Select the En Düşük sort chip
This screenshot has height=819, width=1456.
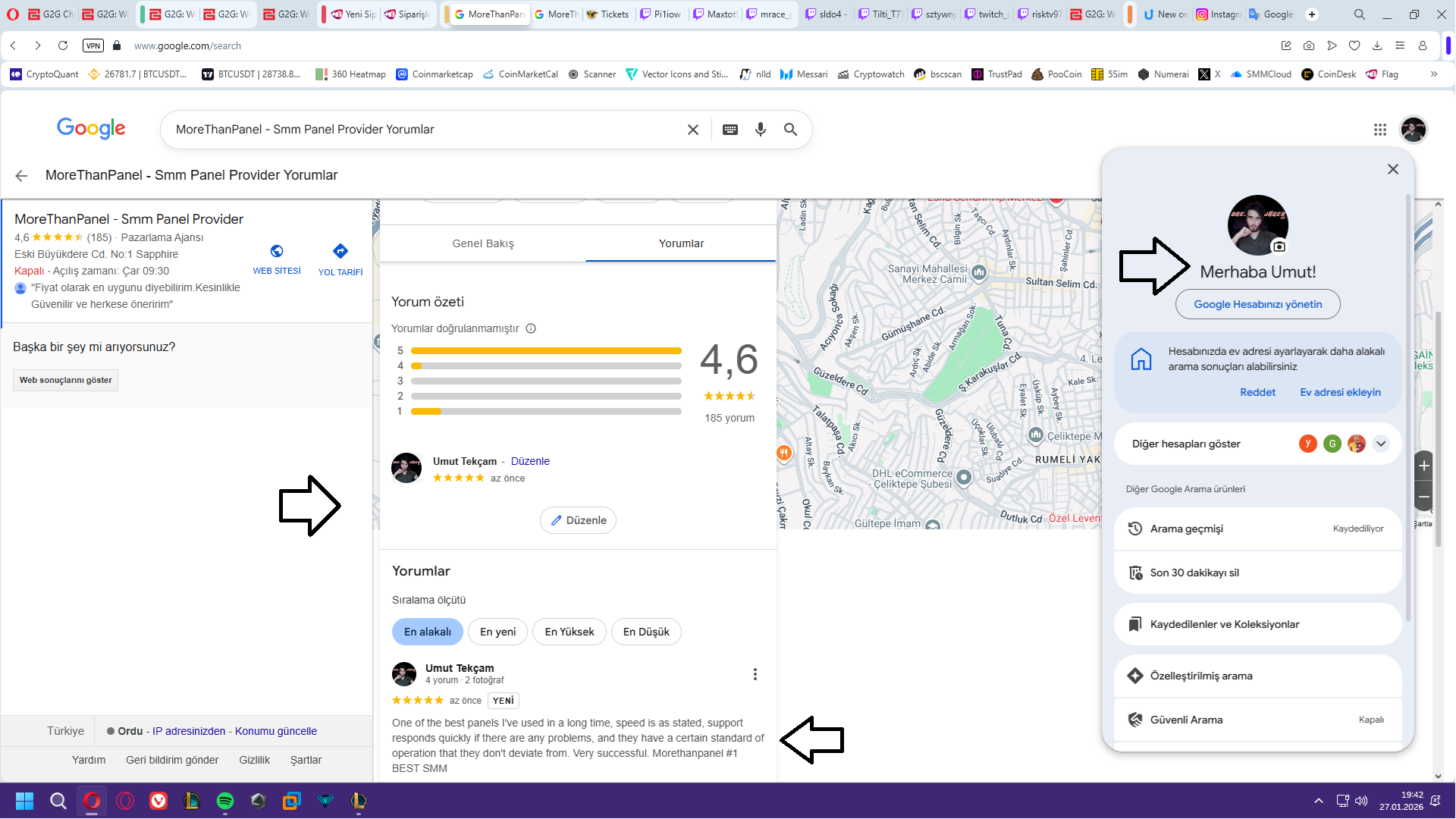point(646,632)
